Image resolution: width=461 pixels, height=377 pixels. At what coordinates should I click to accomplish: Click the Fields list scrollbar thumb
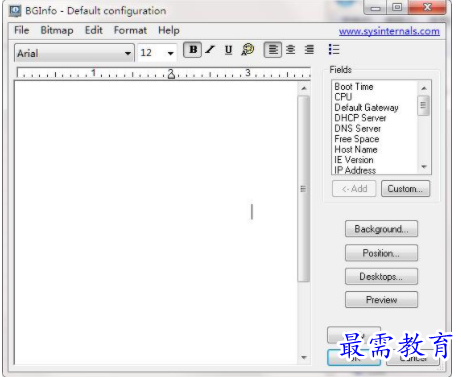coord(424,105)
